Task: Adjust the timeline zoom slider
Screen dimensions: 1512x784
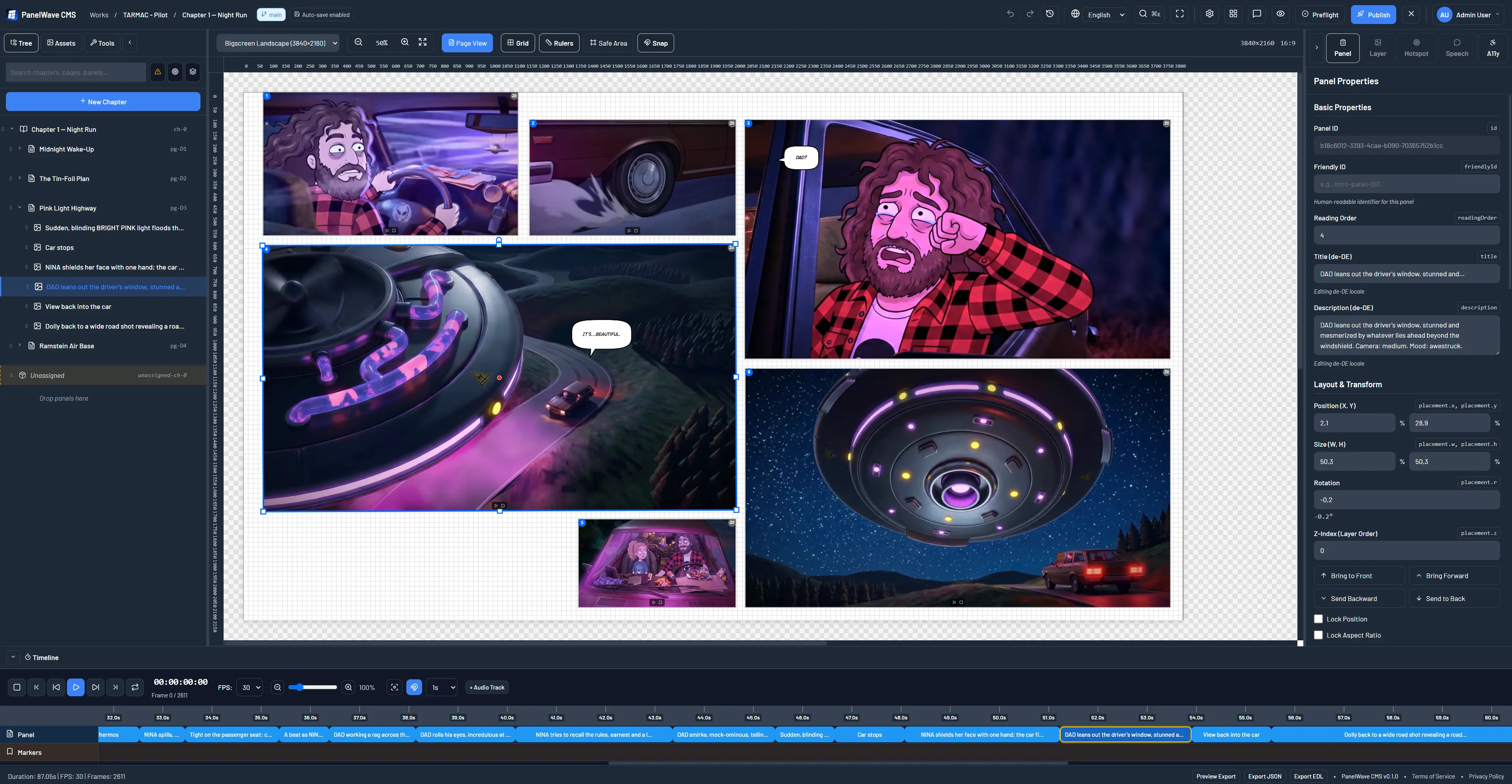Action: point(313,687)
